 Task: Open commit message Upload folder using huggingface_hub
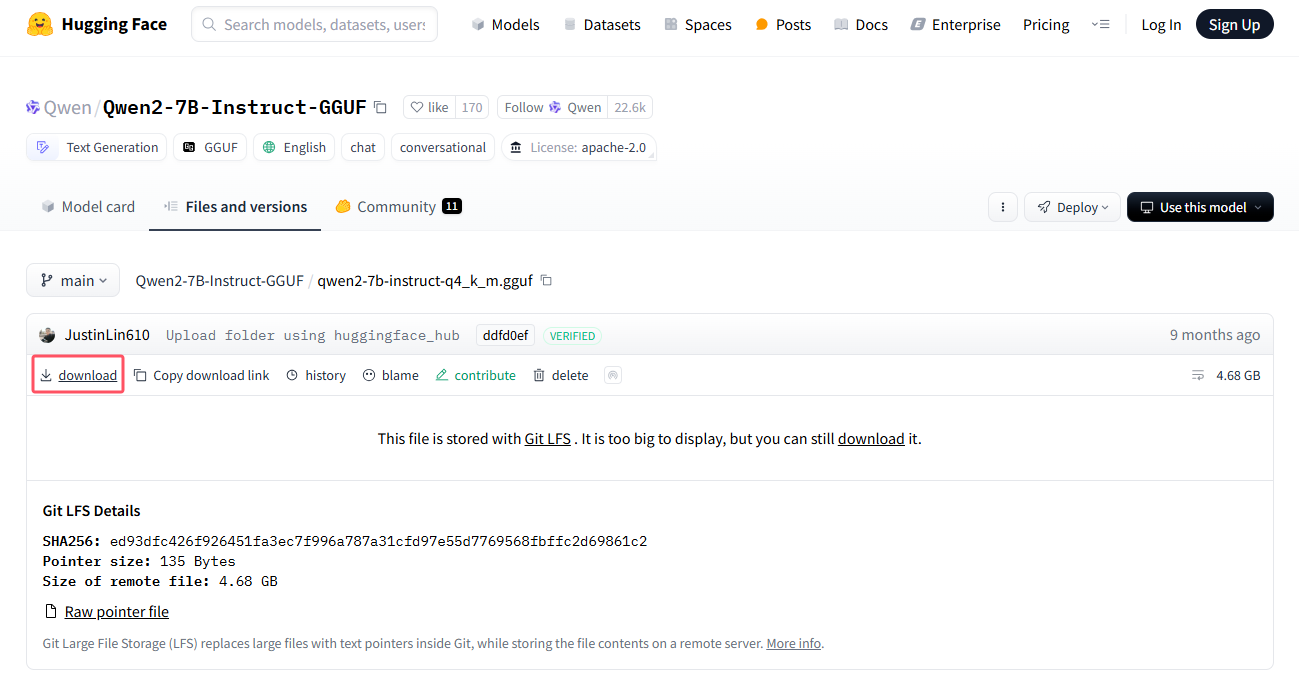coord(313,335)
